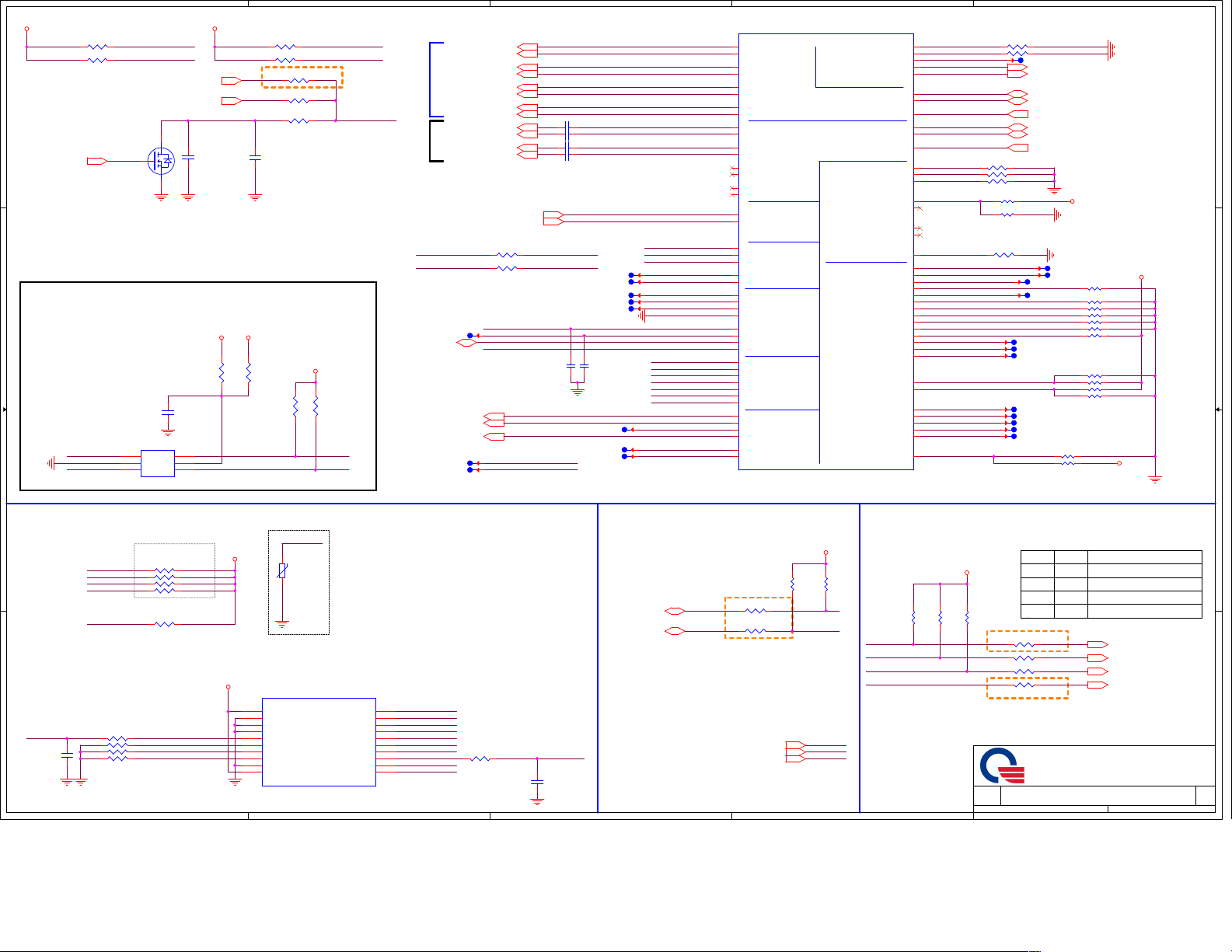
Task: Select the MOSFET transistor symbol
Action: pos(161,161)
